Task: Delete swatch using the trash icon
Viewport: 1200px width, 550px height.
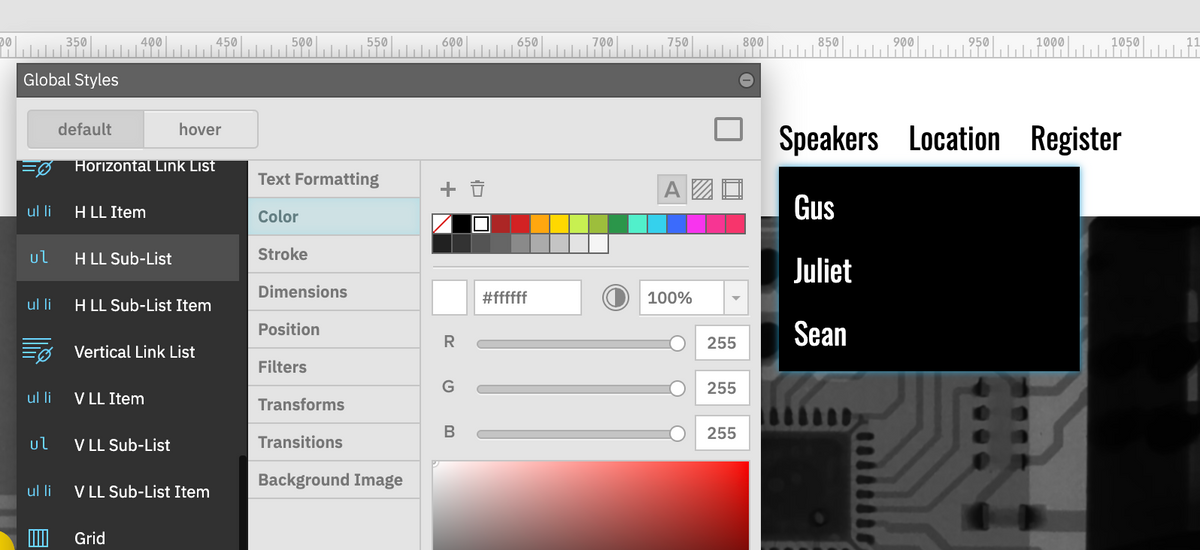Action: pyautogui.click(x=478, y=189)
